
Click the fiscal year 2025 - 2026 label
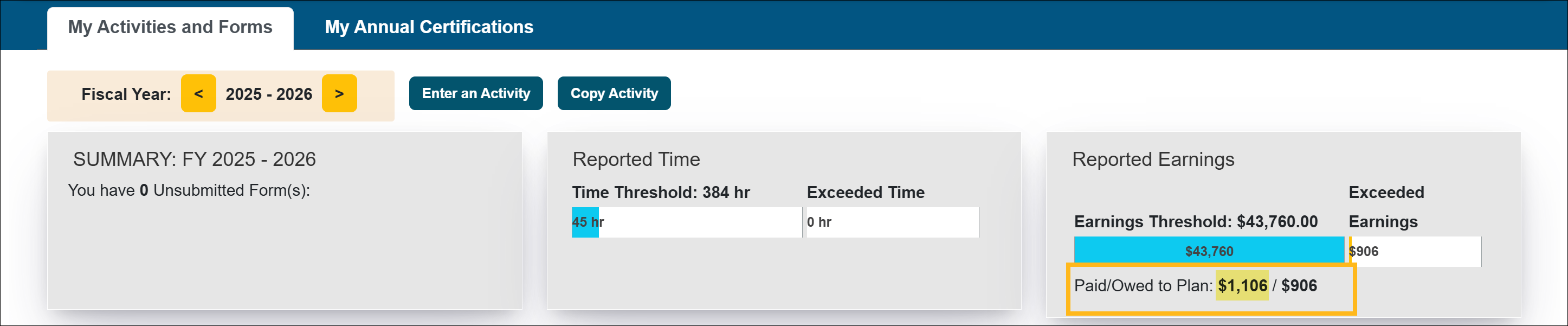click(x=268, y=94)
